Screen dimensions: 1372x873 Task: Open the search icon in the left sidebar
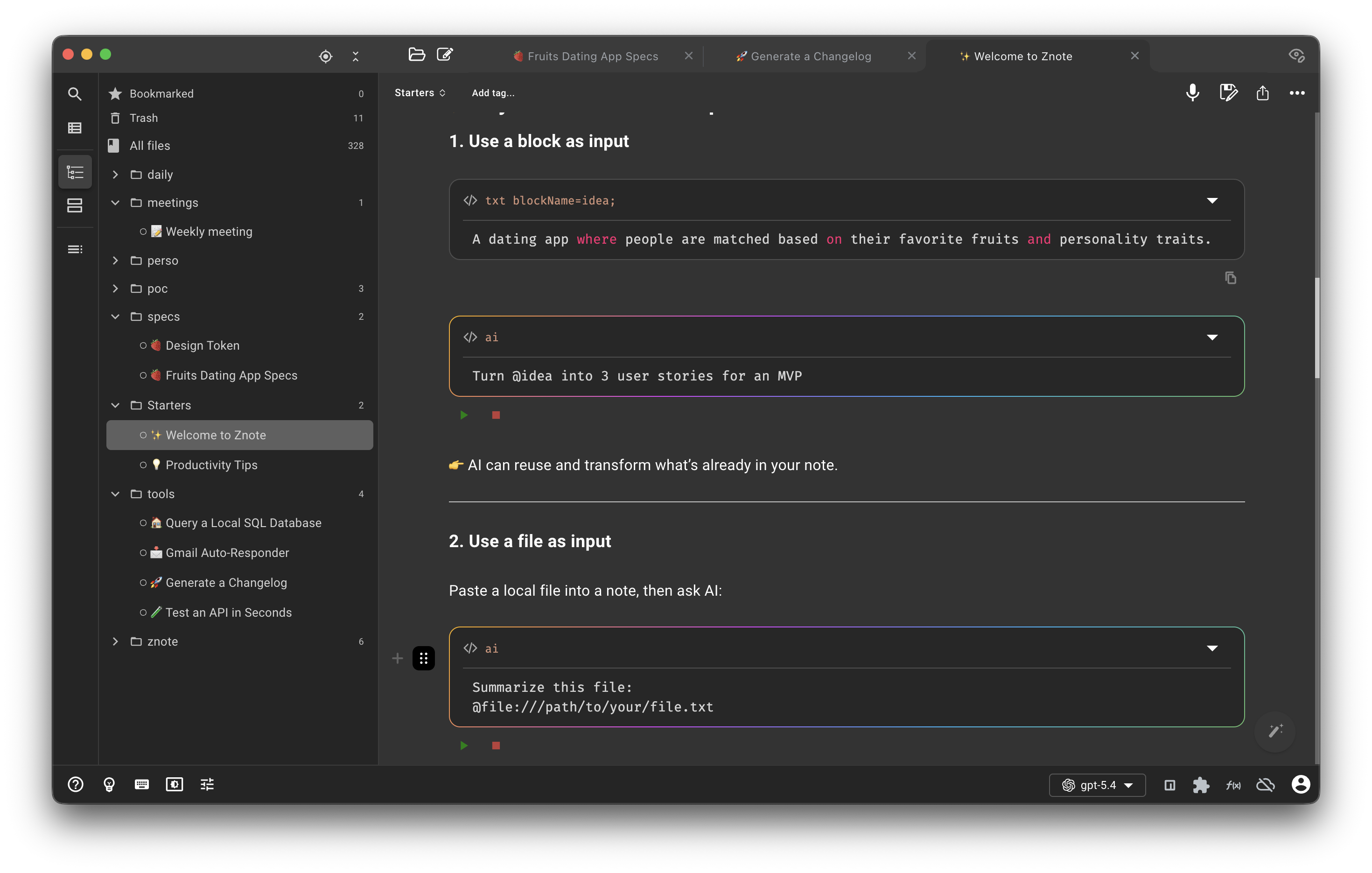[x=75, y=93]
